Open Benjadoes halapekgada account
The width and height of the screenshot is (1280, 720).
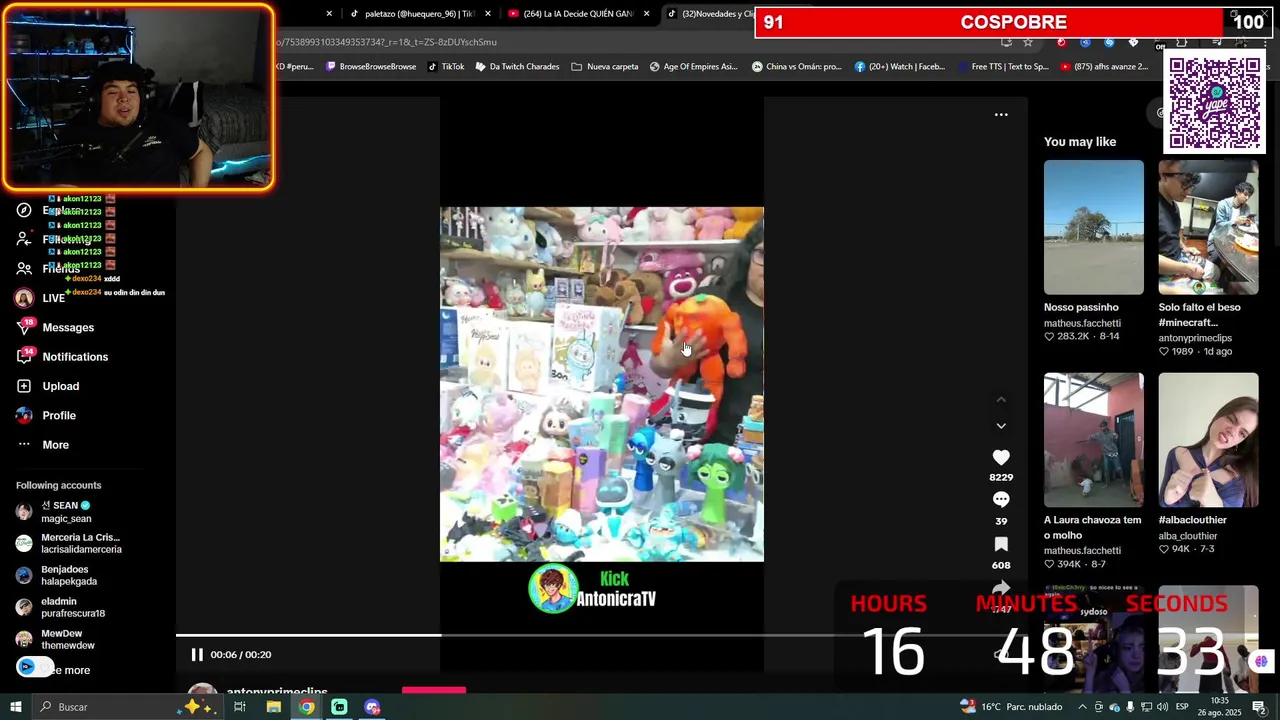click(56, 575)
